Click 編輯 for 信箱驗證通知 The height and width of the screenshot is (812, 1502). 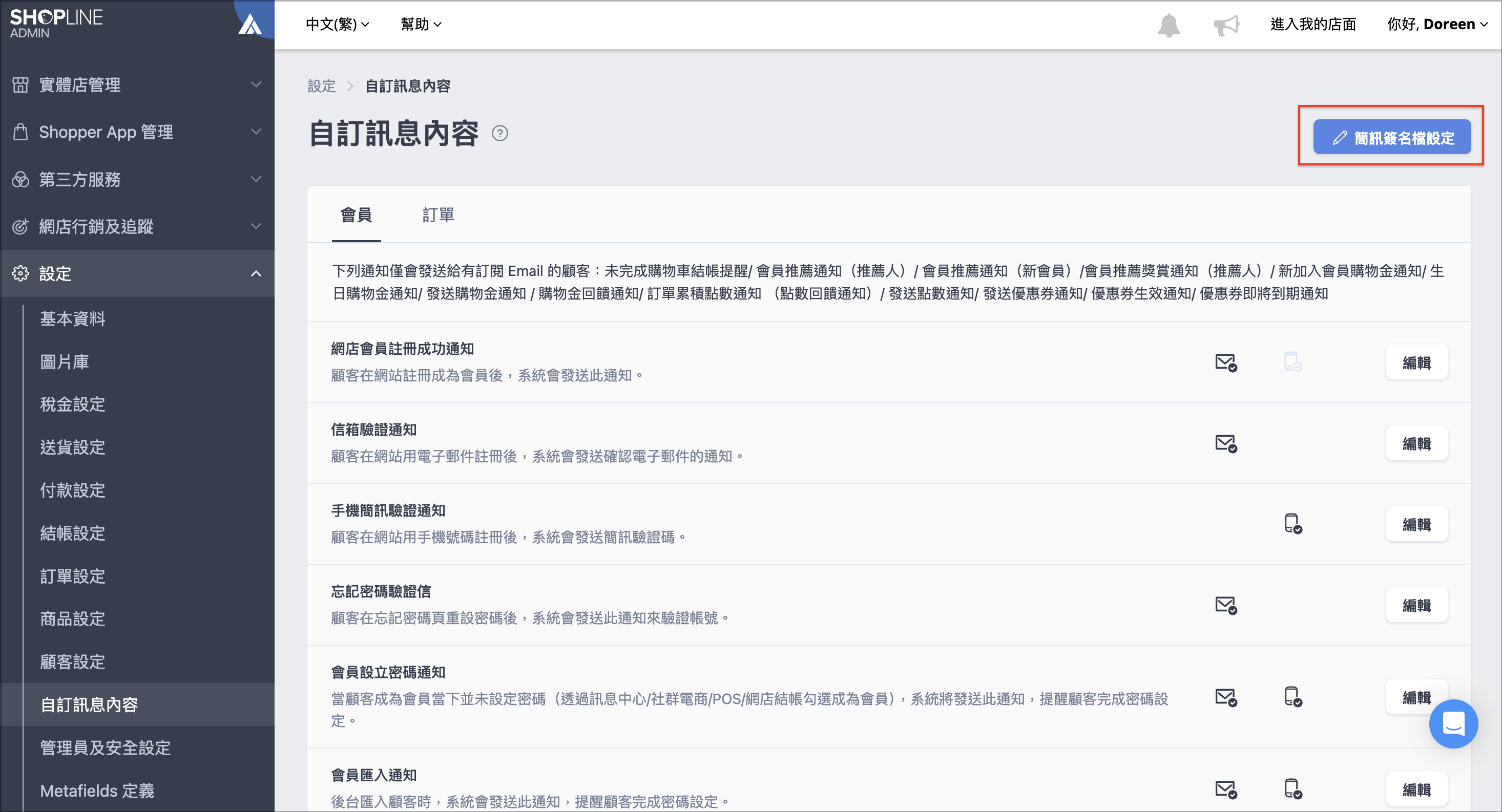[1416, 443]
